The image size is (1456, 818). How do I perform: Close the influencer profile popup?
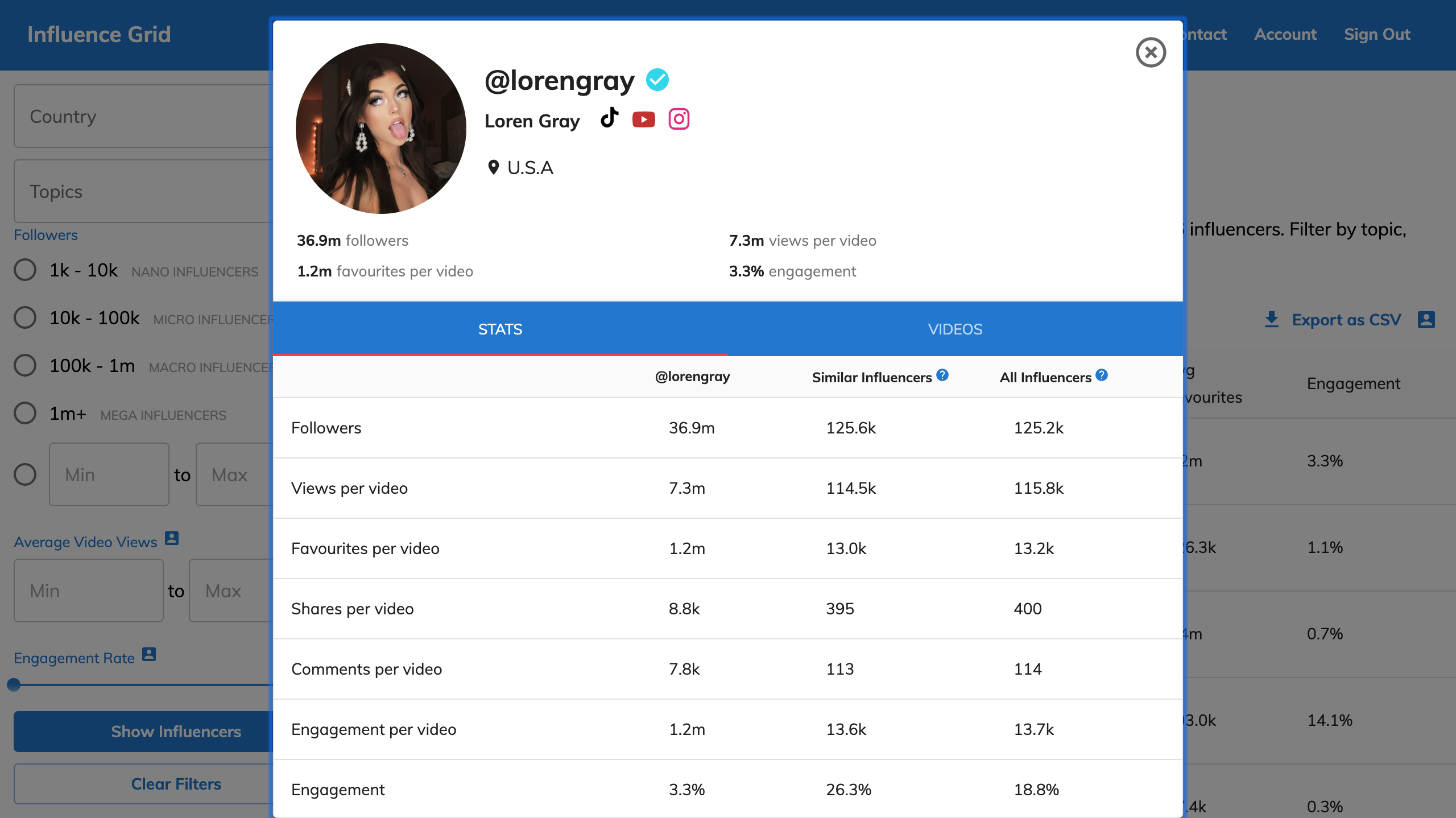pos(1151,52)
